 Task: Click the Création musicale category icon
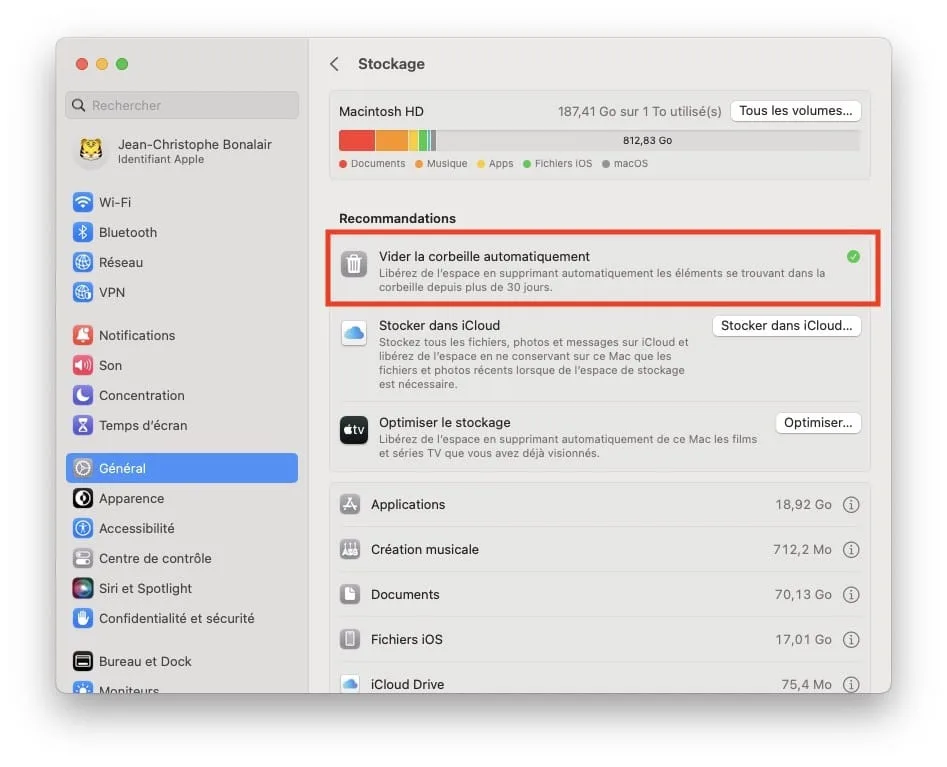(350, 550)
